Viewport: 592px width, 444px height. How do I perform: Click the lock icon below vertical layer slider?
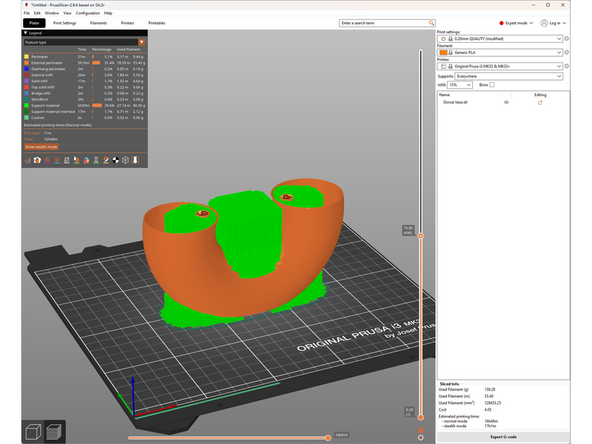coord(420,430)
